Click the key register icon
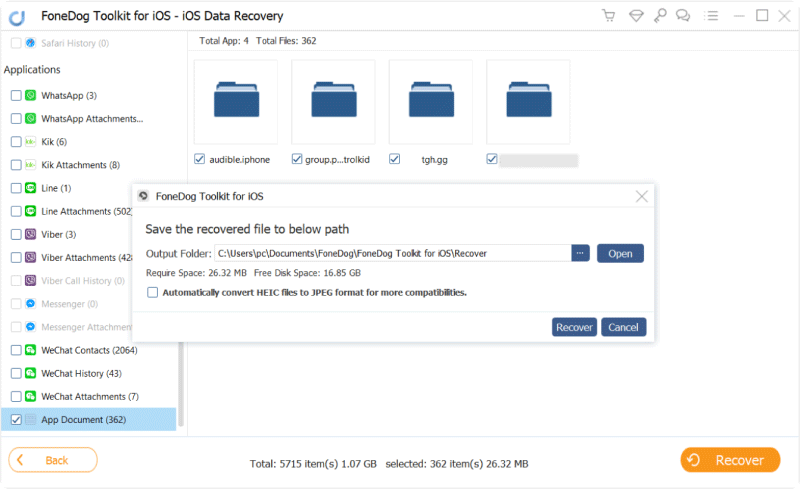The height and width of the screenshot is (490, 800). [660, 16]
